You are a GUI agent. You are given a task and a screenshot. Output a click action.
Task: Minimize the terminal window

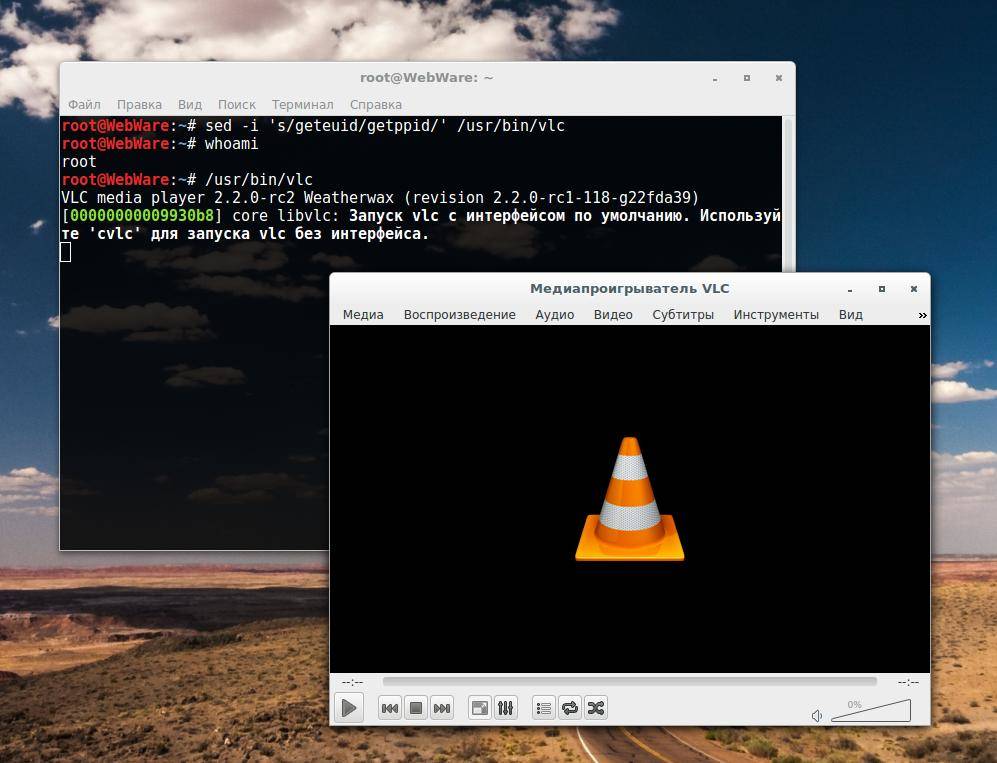click(715, 78)
